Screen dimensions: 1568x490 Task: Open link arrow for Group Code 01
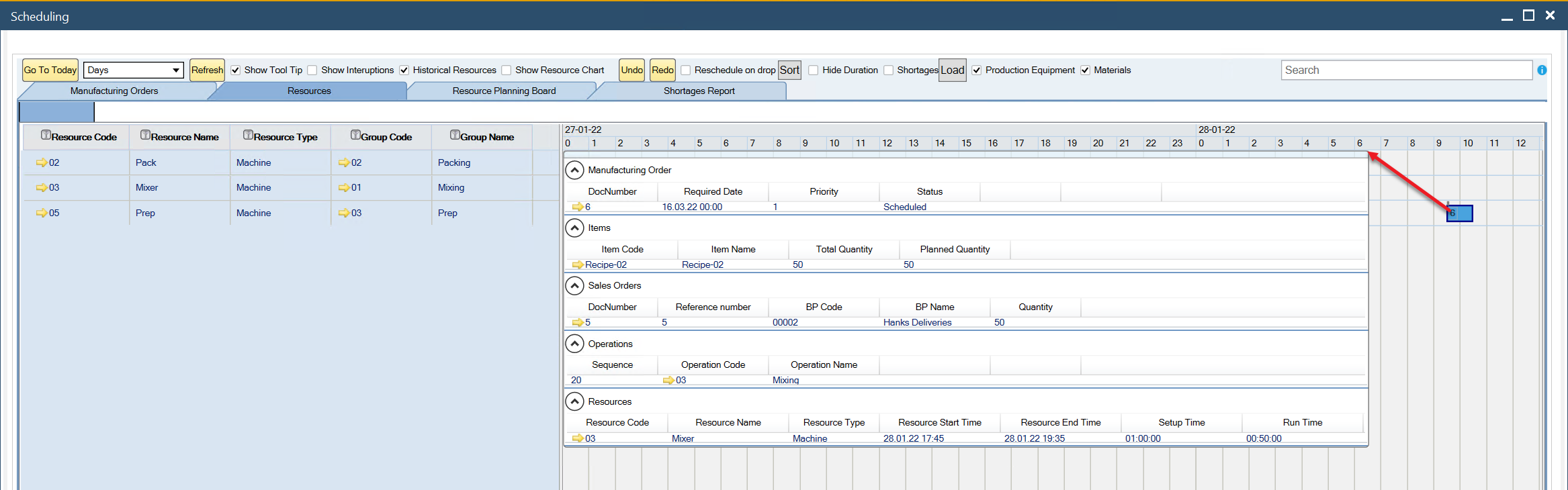coord(344,187)
